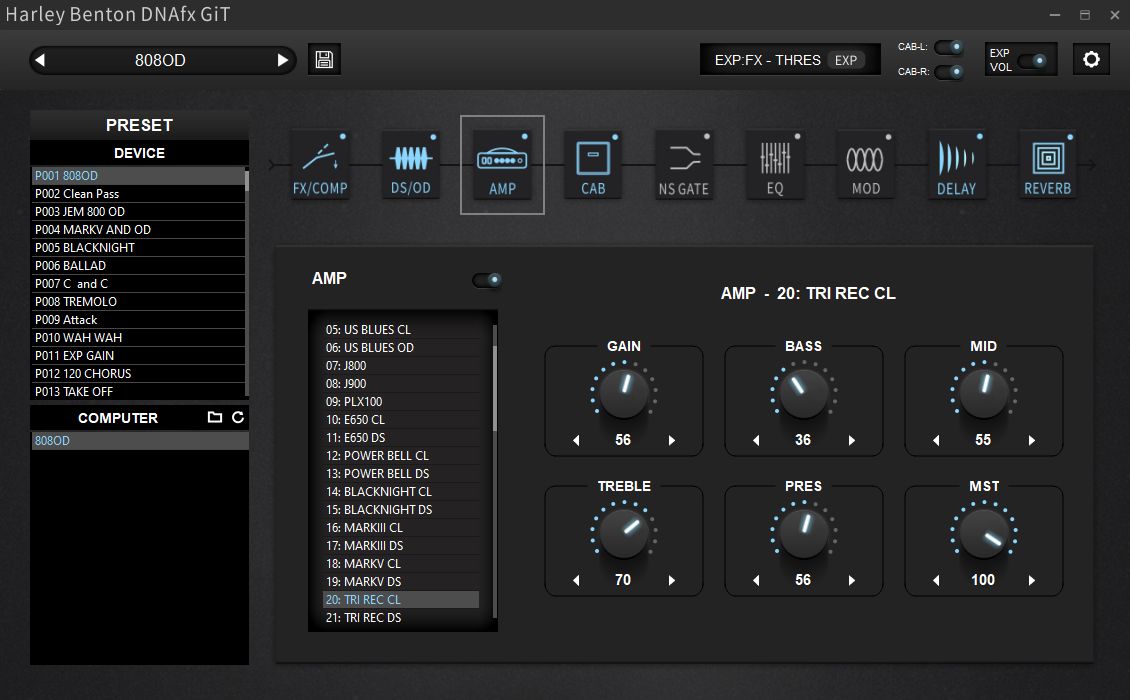Click the 808OD preset name display
This screenshot has width=1130, height=700.
tap(161, 60)
